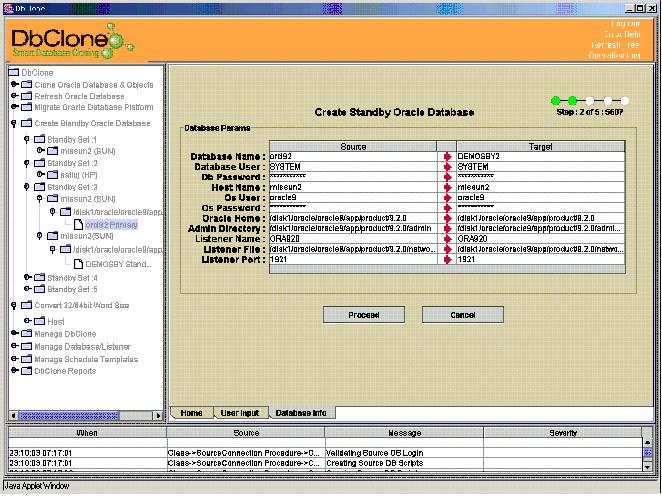Image resolution: width=662 pixels, height=496 pixels.
Task: Select Manage Database/Listener tree item
Action: (x=82, y=347)
